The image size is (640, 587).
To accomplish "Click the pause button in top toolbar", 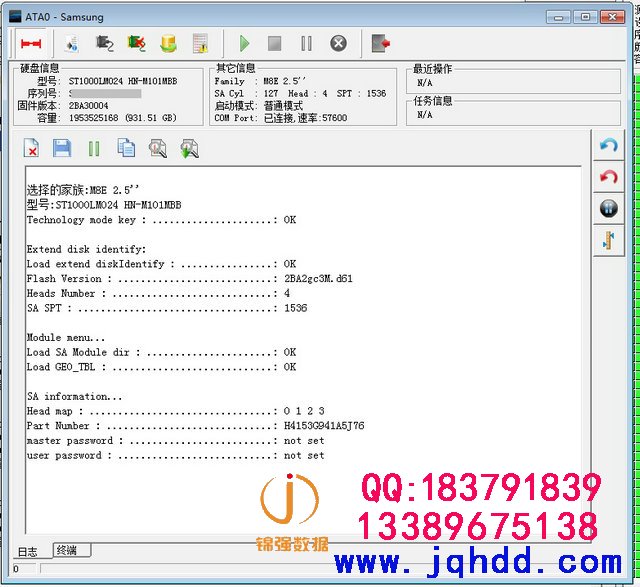I will 307,44.
